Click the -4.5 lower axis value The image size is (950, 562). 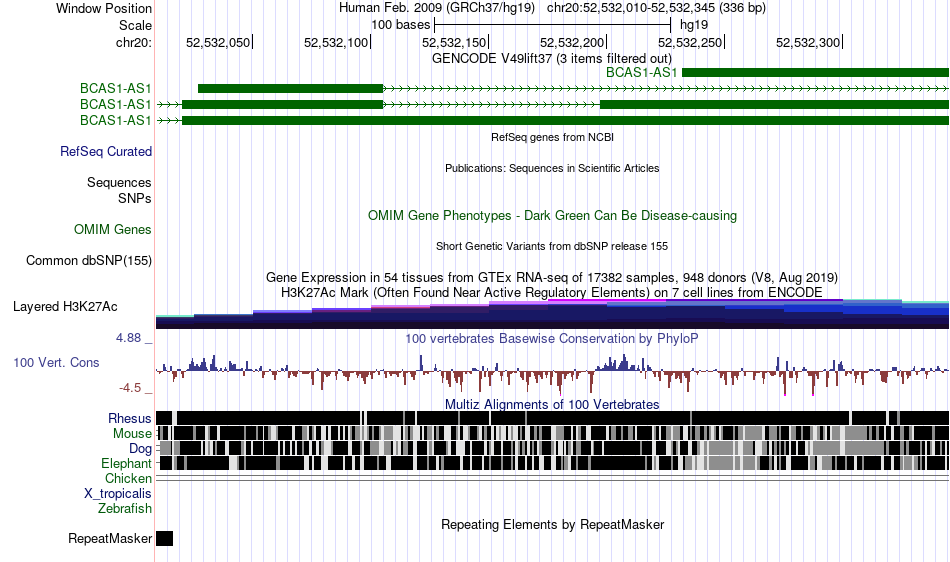(x=130, y=388)
